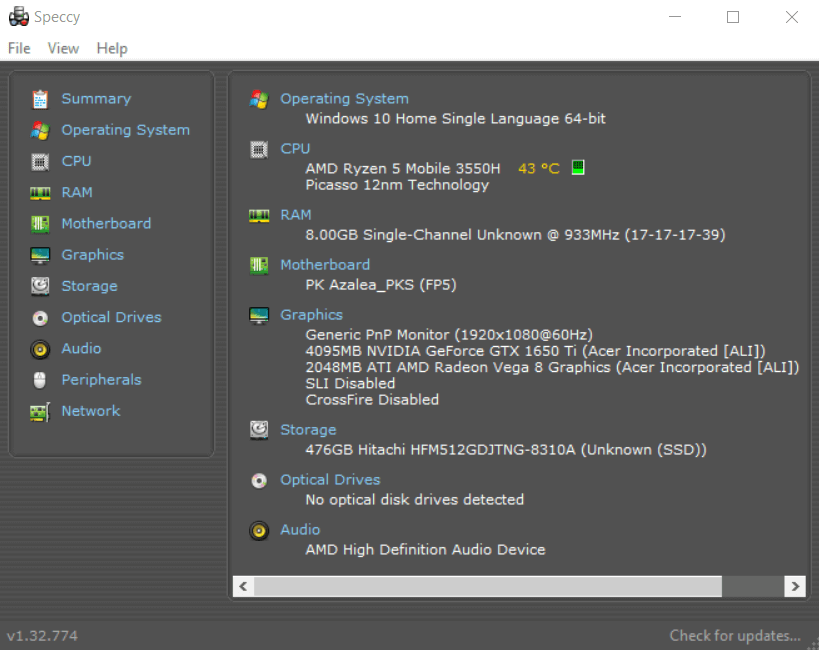Viewport: 819px width, 650px height.
Task: Go to the CPU section in sidebar
Action: point(76,161)
